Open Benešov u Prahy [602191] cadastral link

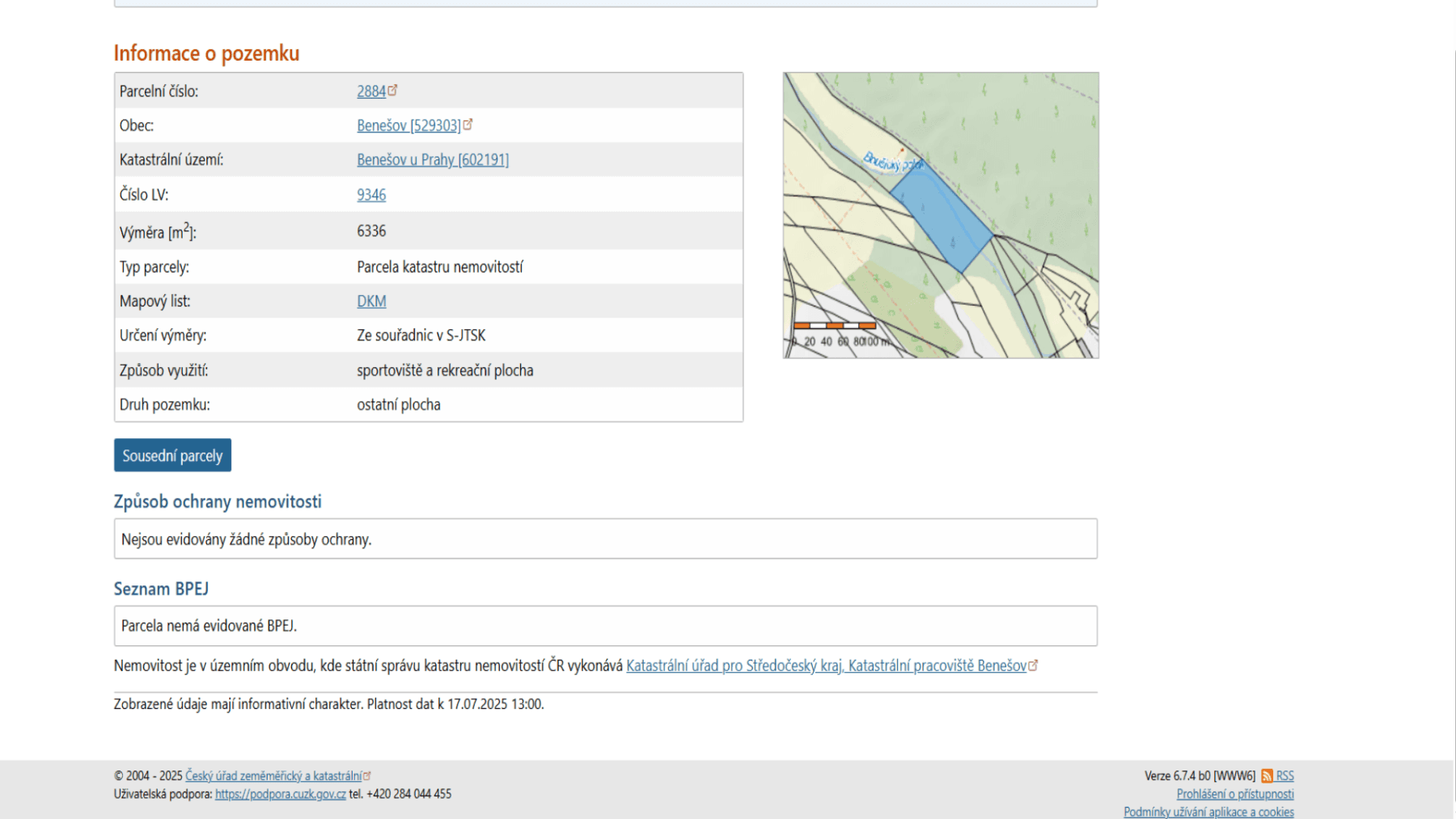(x=433, y=160)
